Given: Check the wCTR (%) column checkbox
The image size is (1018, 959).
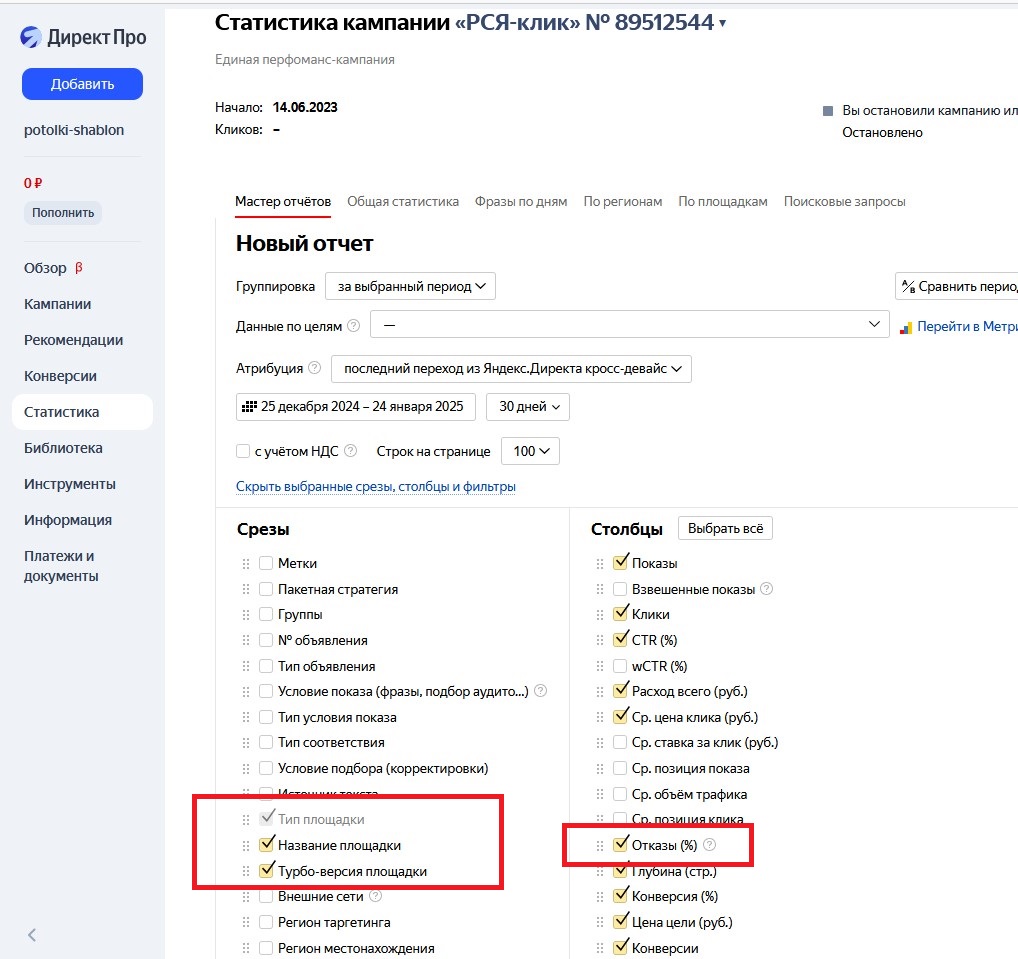Looking at the screenshot, I should click(x=620, y=666).
